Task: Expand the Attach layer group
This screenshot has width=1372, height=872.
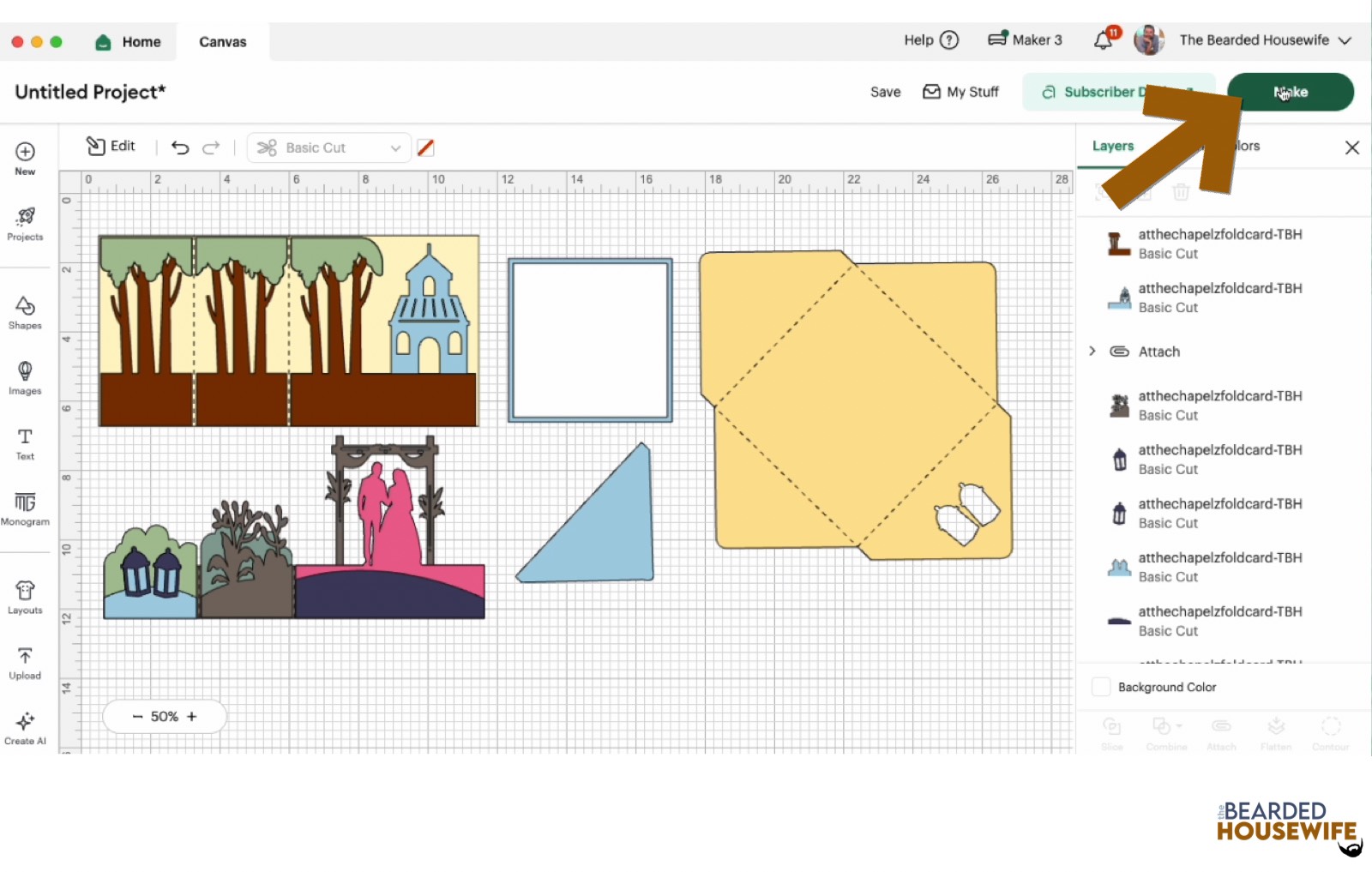Action: pyautogui.click(x=1092, y=352)
